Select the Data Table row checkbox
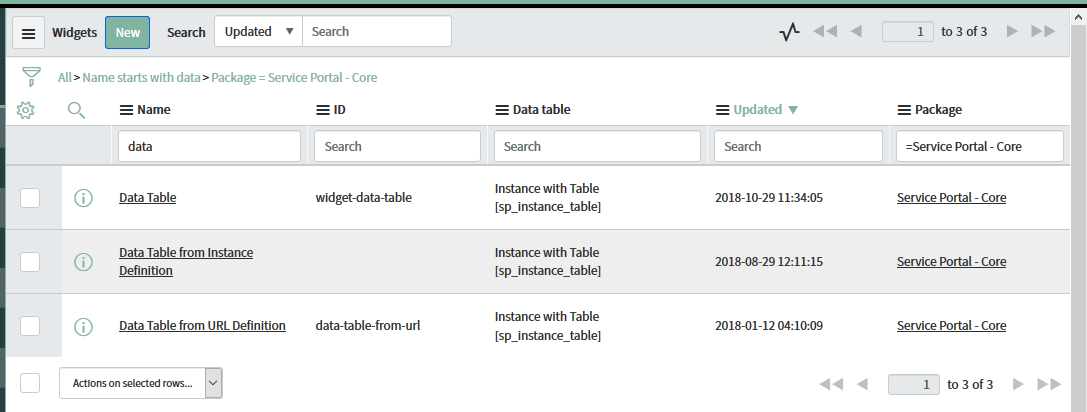This screenshot has height=412, width=1087. click(30, 198)
